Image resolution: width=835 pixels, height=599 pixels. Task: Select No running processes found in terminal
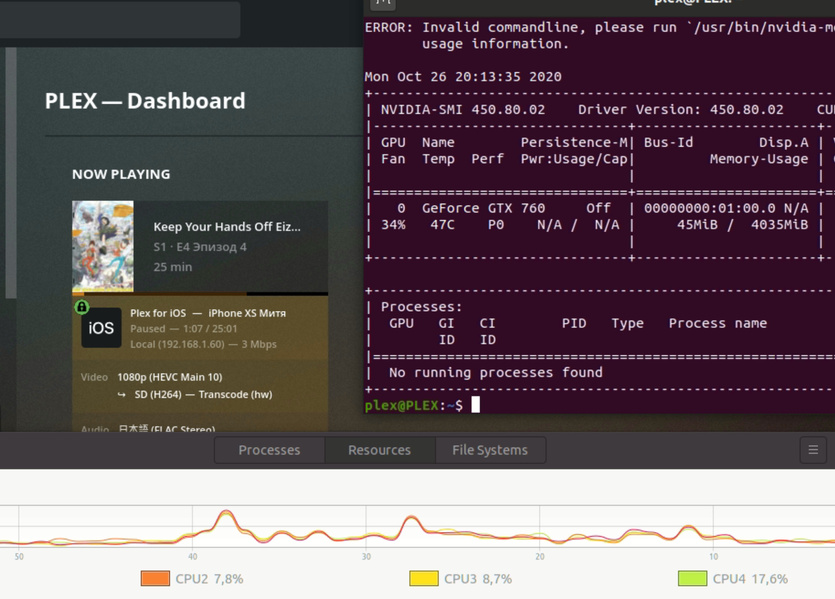pyautogui.click(x=496, y=373)
